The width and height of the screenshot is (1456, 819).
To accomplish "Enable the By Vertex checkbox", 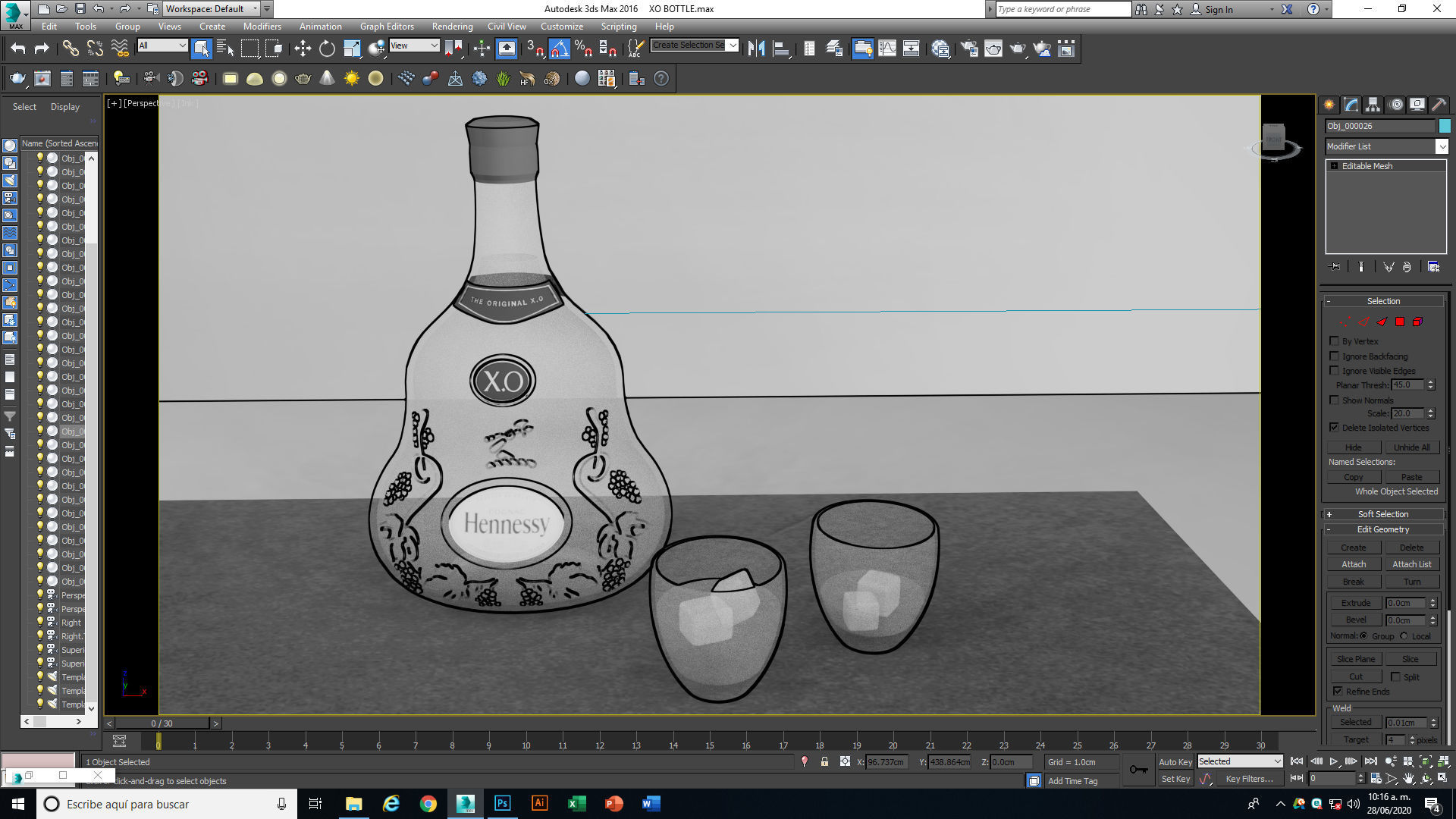I will tap(1335, 340).
